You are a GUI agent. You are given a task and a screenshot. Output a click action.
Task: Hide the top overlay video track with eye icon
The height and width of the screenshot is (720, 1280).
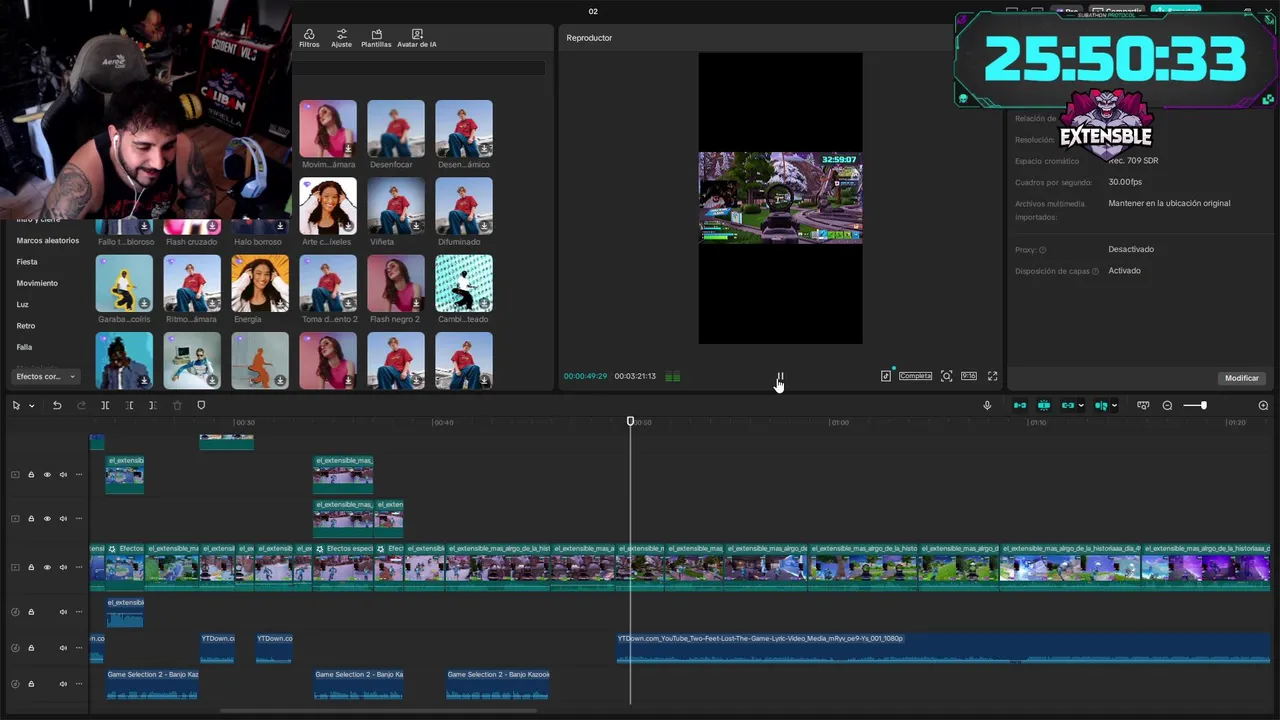[47, 475]
